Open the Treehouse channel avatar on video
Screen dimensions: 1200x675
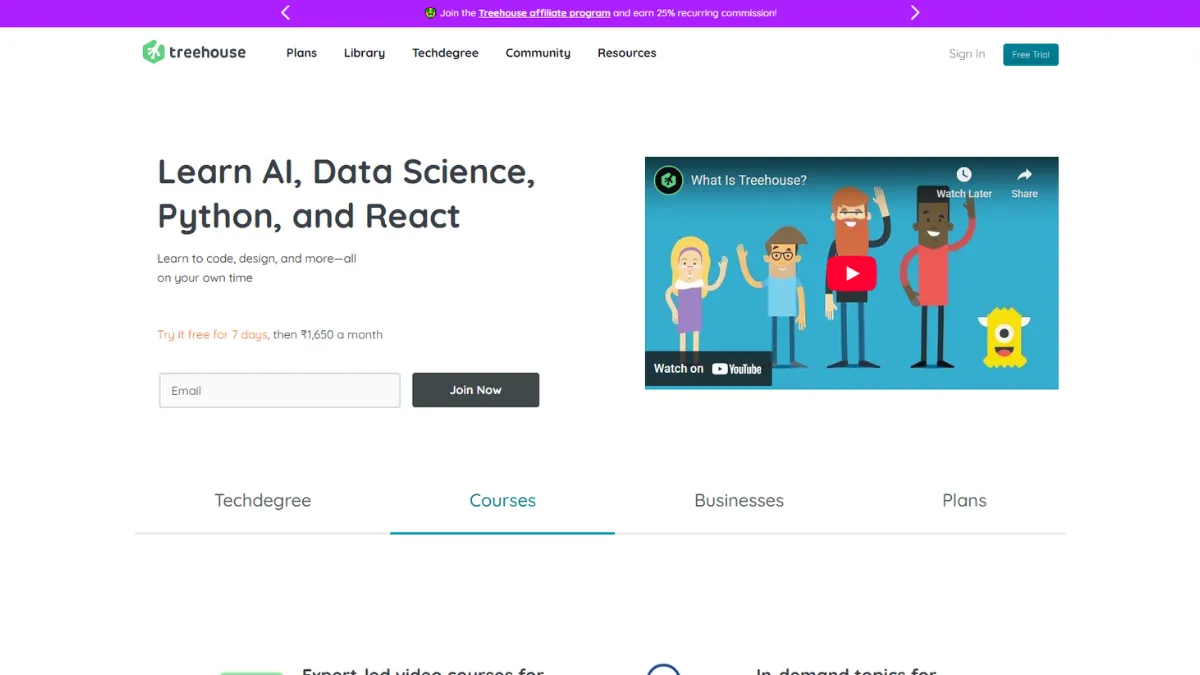click(x=668, y=180)
